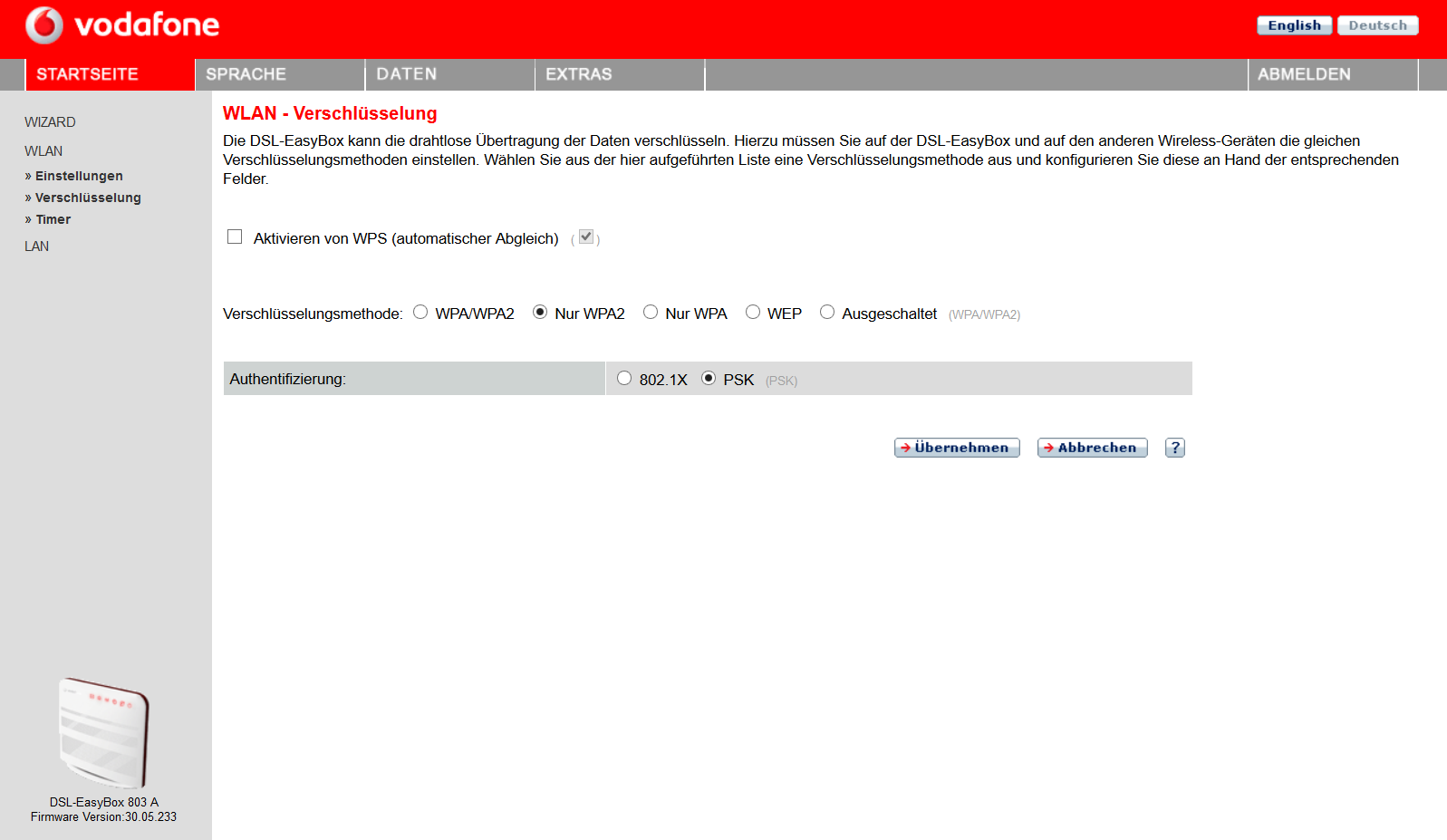
Task: Click the Firmware Version:30.05.233 text
Action: pos(103,817)
